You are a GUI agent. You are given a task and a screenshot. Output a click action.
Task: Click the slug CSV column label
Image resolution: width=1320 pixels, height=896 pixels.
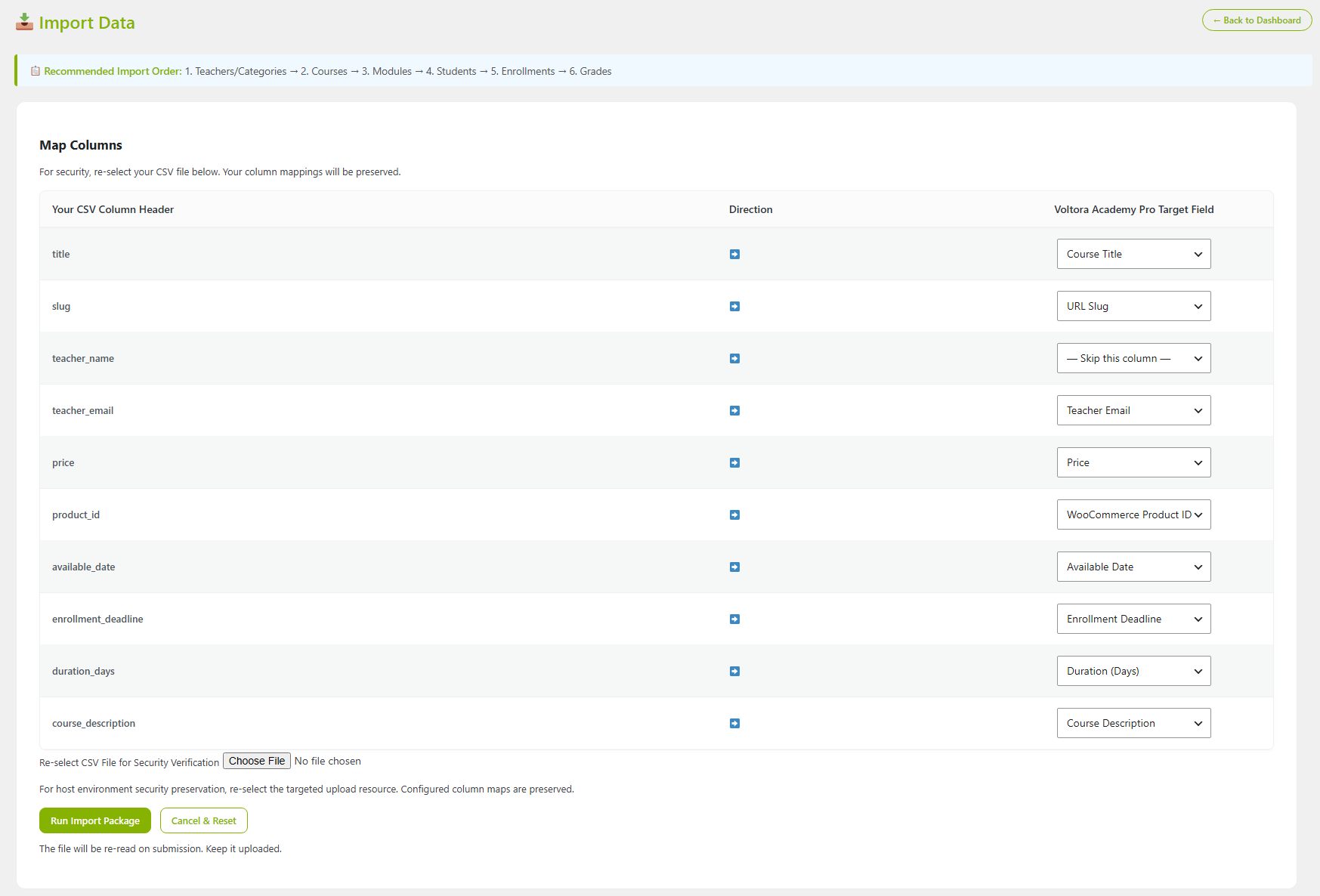[61, 306]
